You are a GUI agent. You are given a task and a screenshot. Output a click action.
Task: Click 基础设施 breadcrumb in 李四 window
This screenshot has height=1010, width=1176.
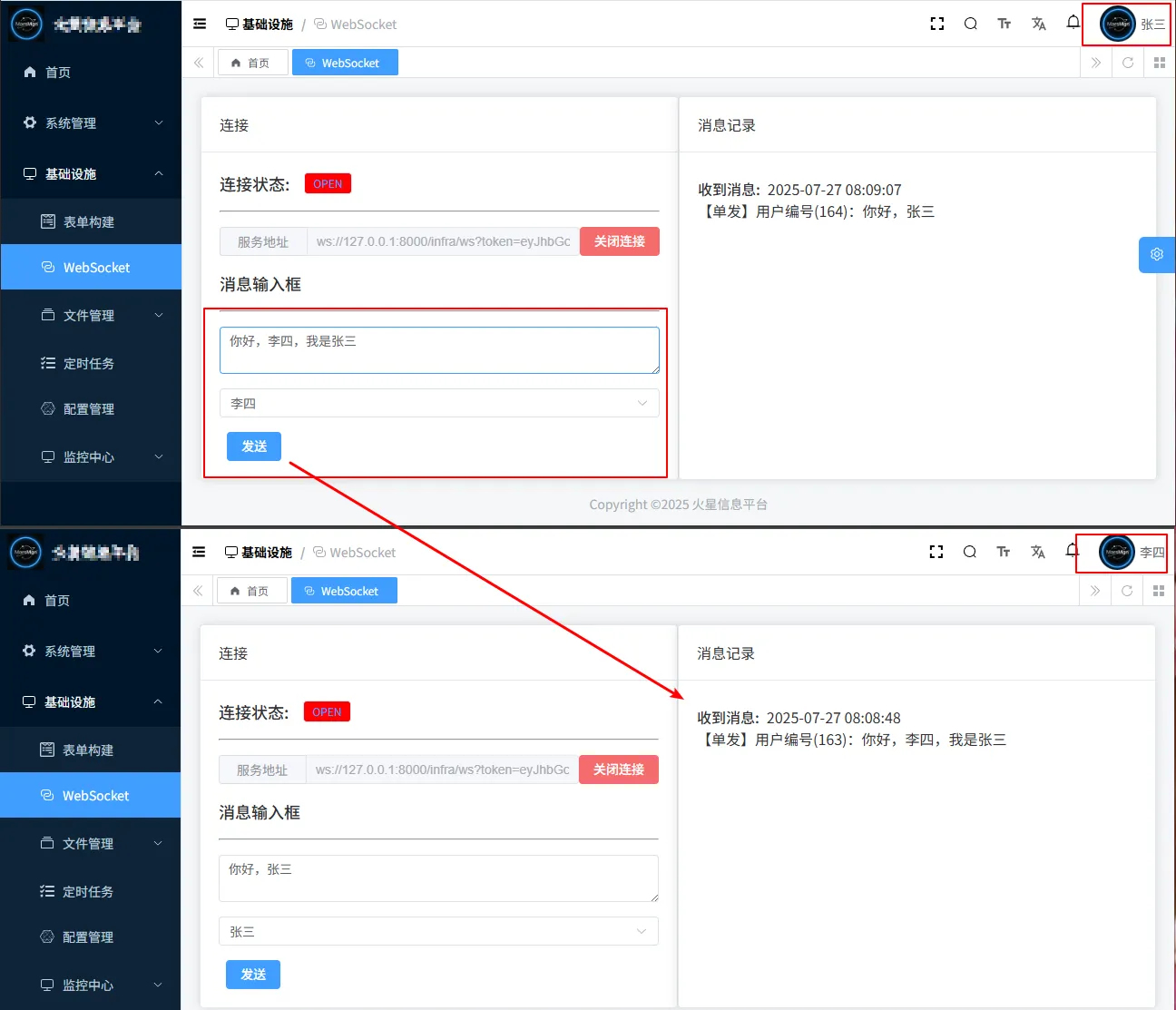(x=259, y=552)
